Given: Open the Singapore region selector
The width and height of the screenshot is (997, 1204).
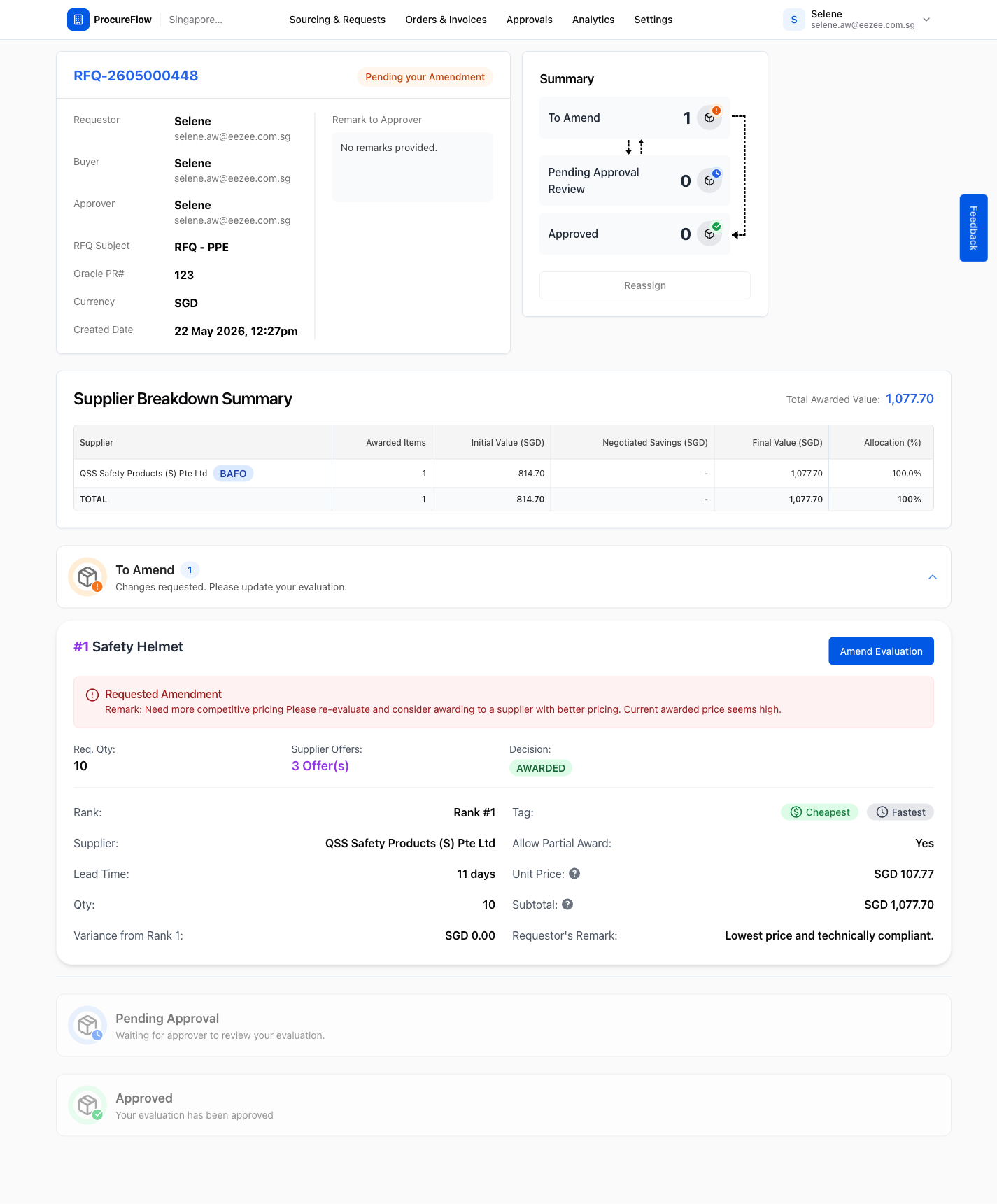Looking at the screenshot, I should (196, 20).
